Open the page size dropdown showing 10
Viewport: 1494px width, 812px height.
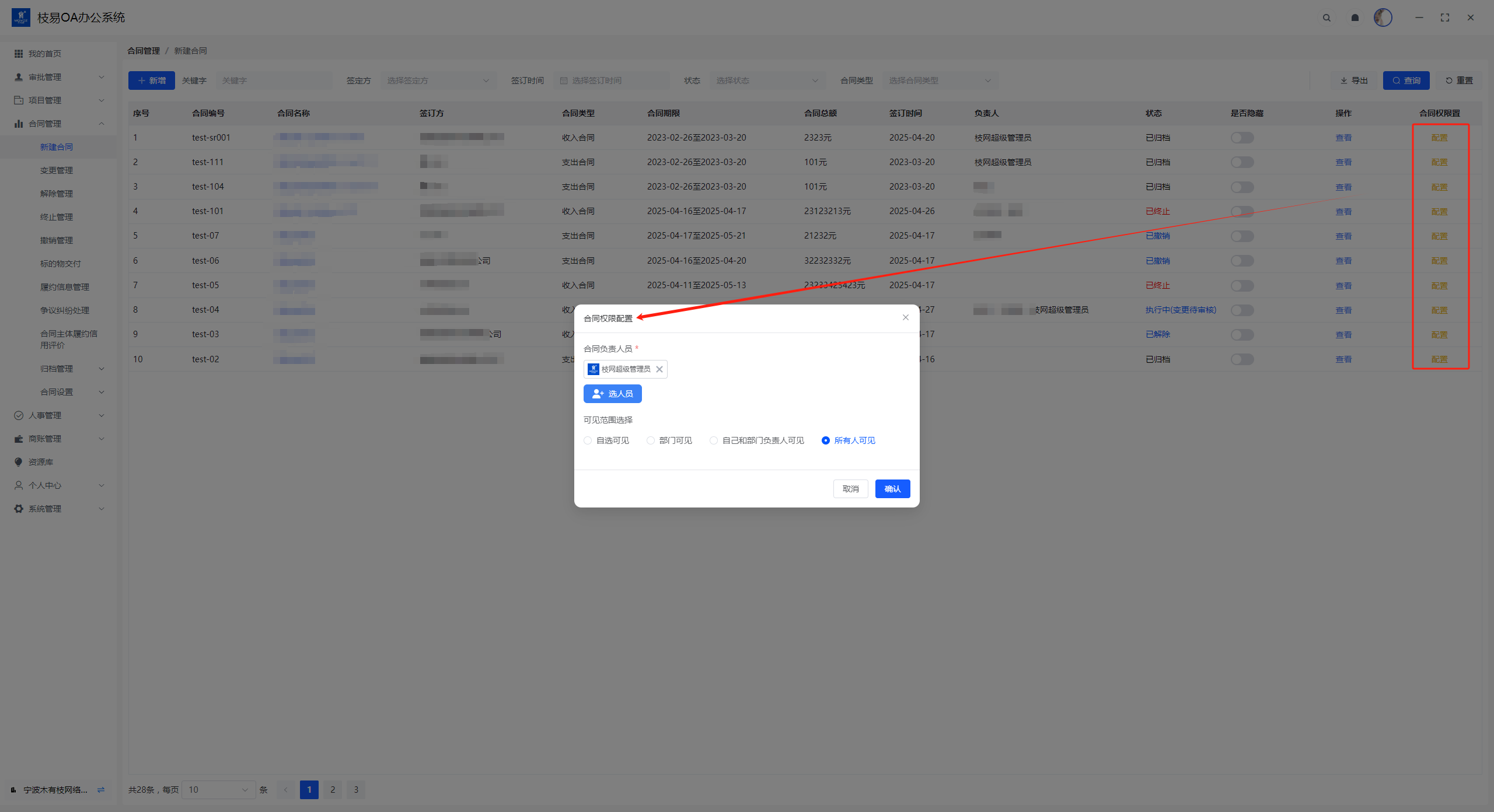[218, 790]
